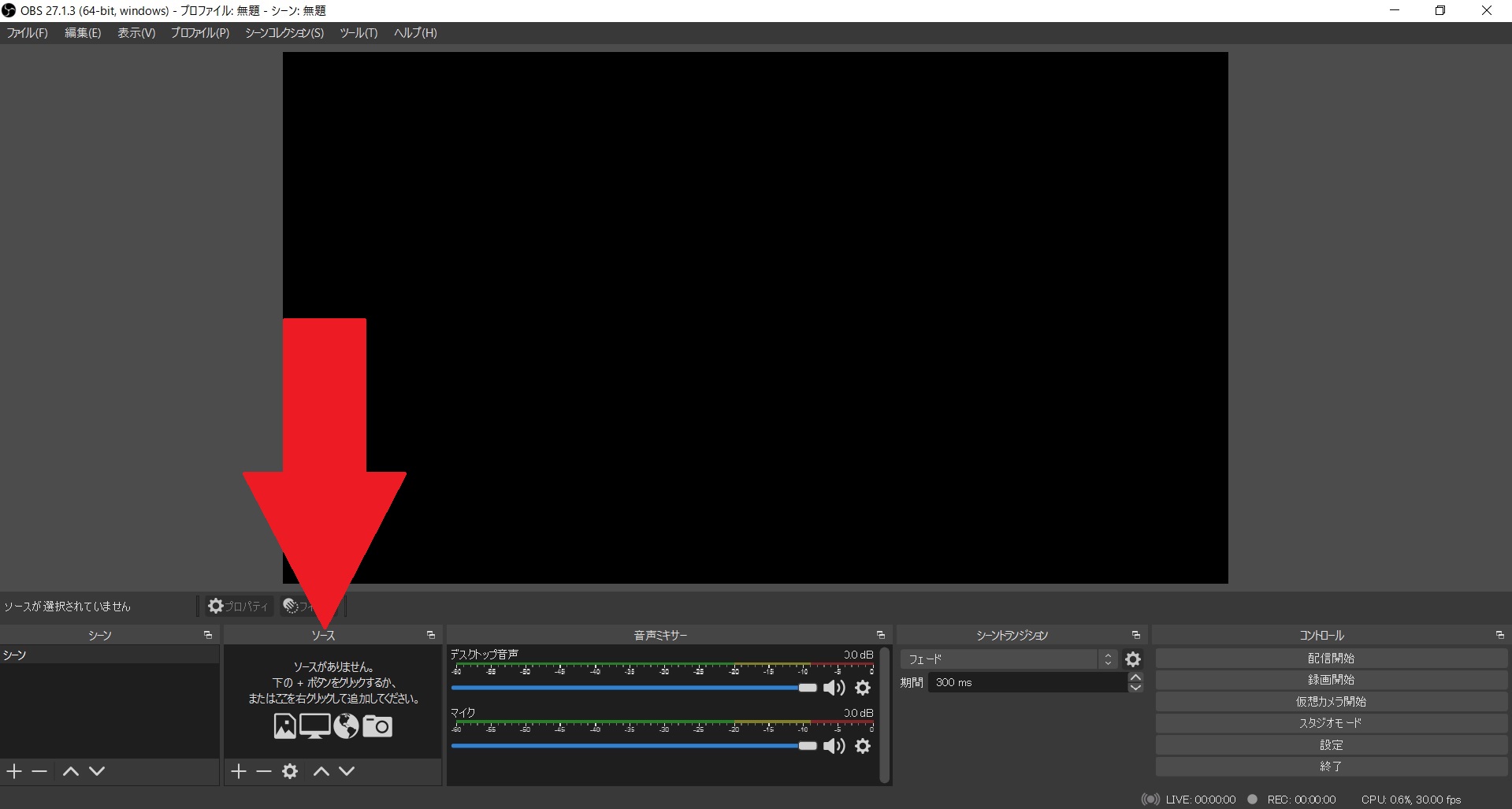
Task: Add a new scene with plus icon
Action: point(14,771)
